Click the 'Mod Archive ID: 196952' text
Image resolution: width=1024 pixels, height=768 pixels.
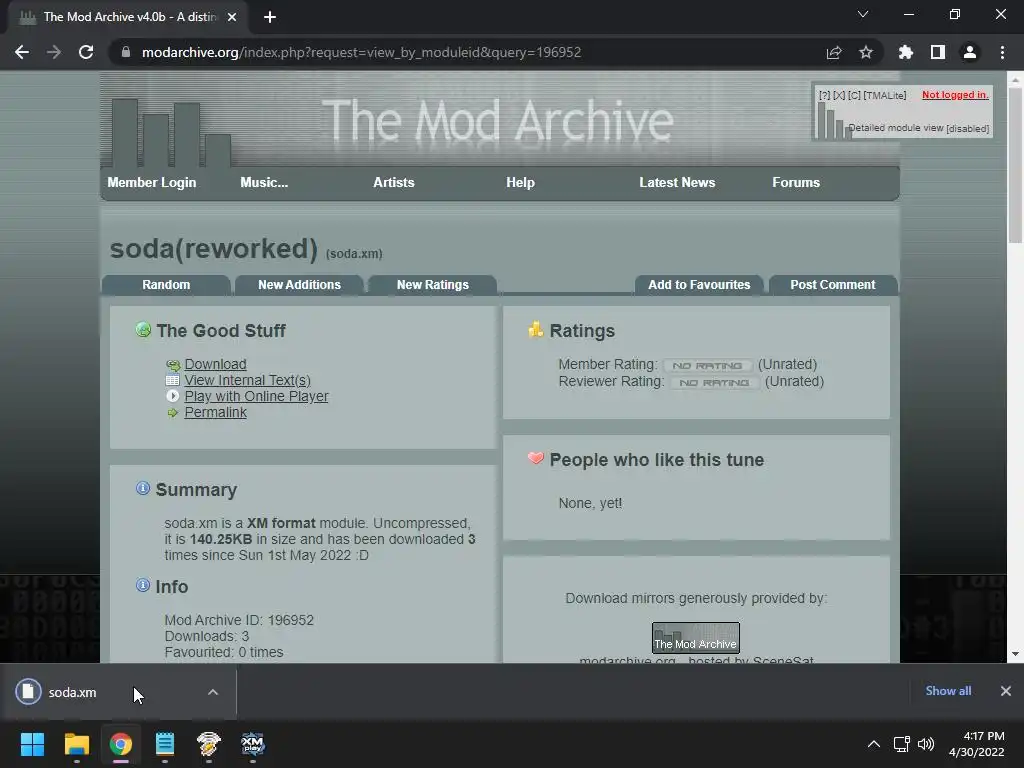click(x=239, y=620)
